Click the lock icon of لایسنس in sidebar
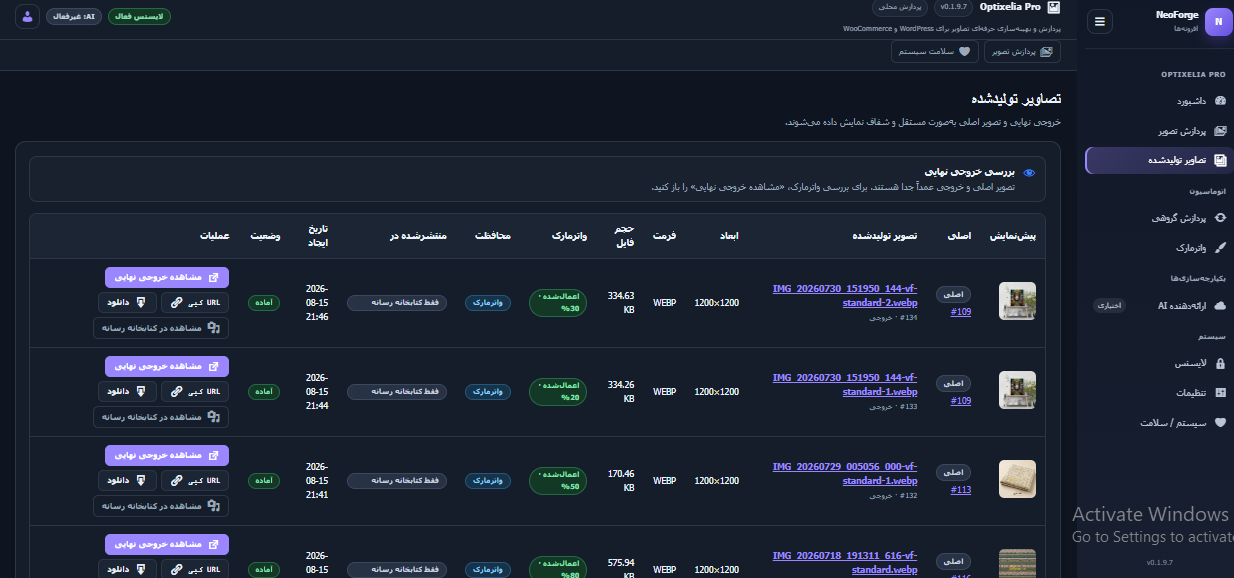Viewport: 1234px width, 578px height. tap(1220, 364)
